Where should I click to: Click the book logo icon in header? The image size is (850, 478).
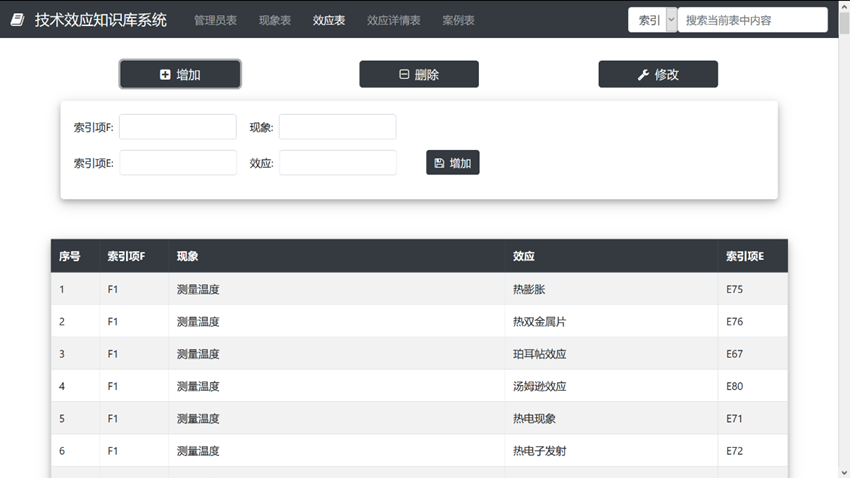pos(17,20)
